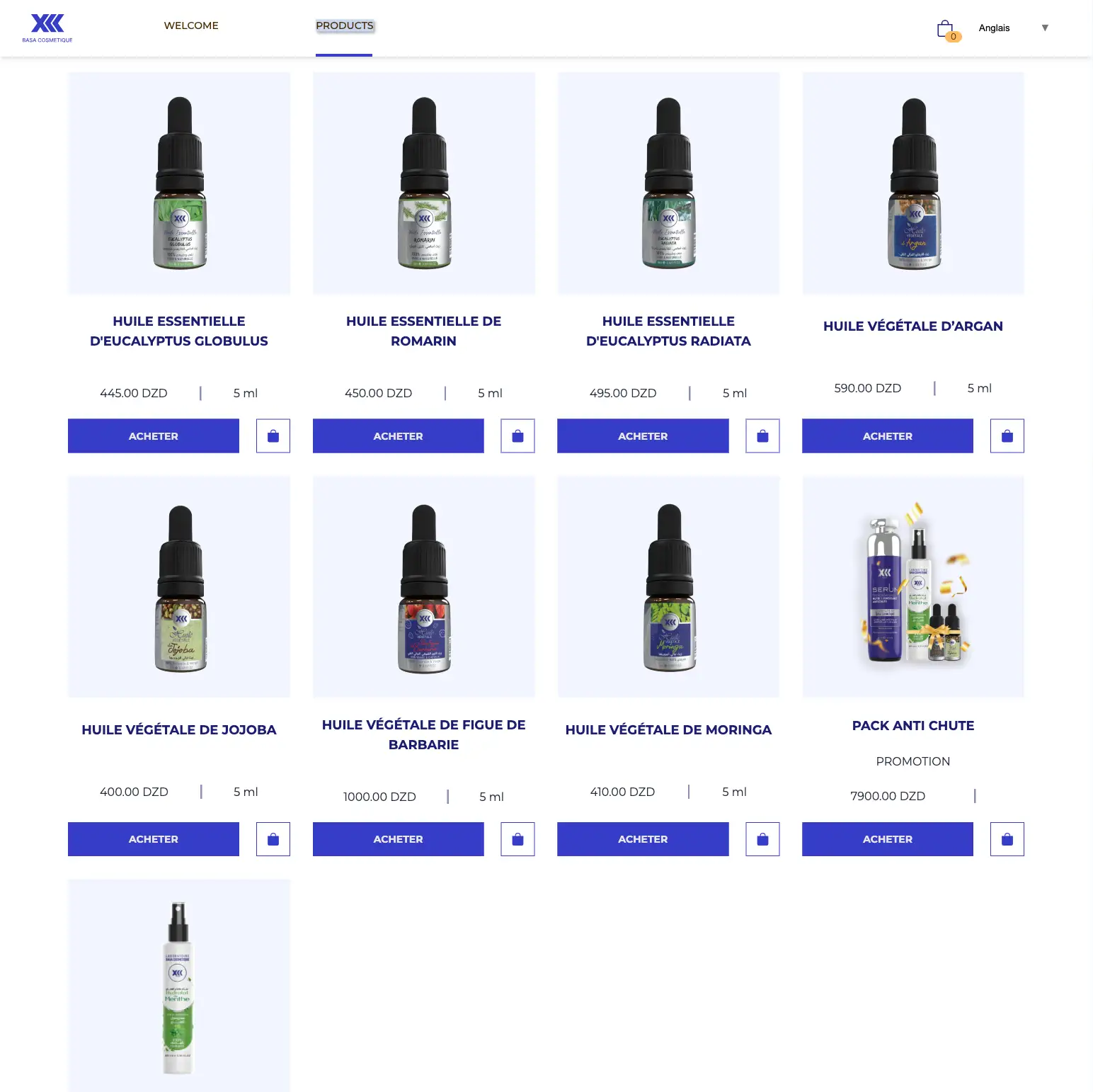The width and height of the screenshot is (1093, 1092).
Task: Select the Products tab
Action: point(344,25)
